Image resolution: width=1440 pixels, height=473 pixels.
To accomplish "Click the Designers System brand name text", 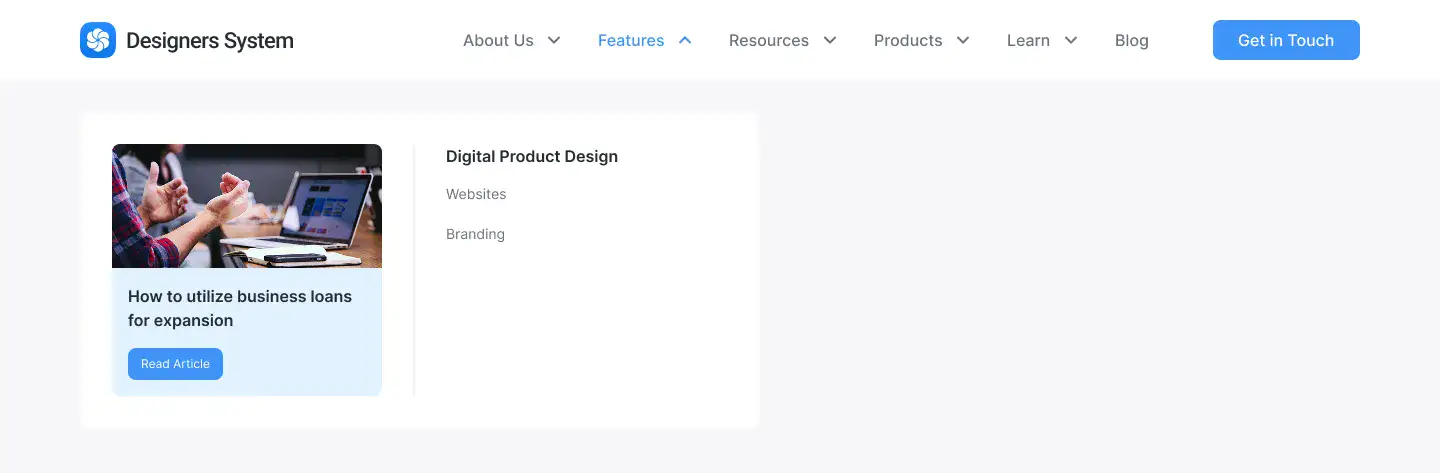I will (210, 41).
